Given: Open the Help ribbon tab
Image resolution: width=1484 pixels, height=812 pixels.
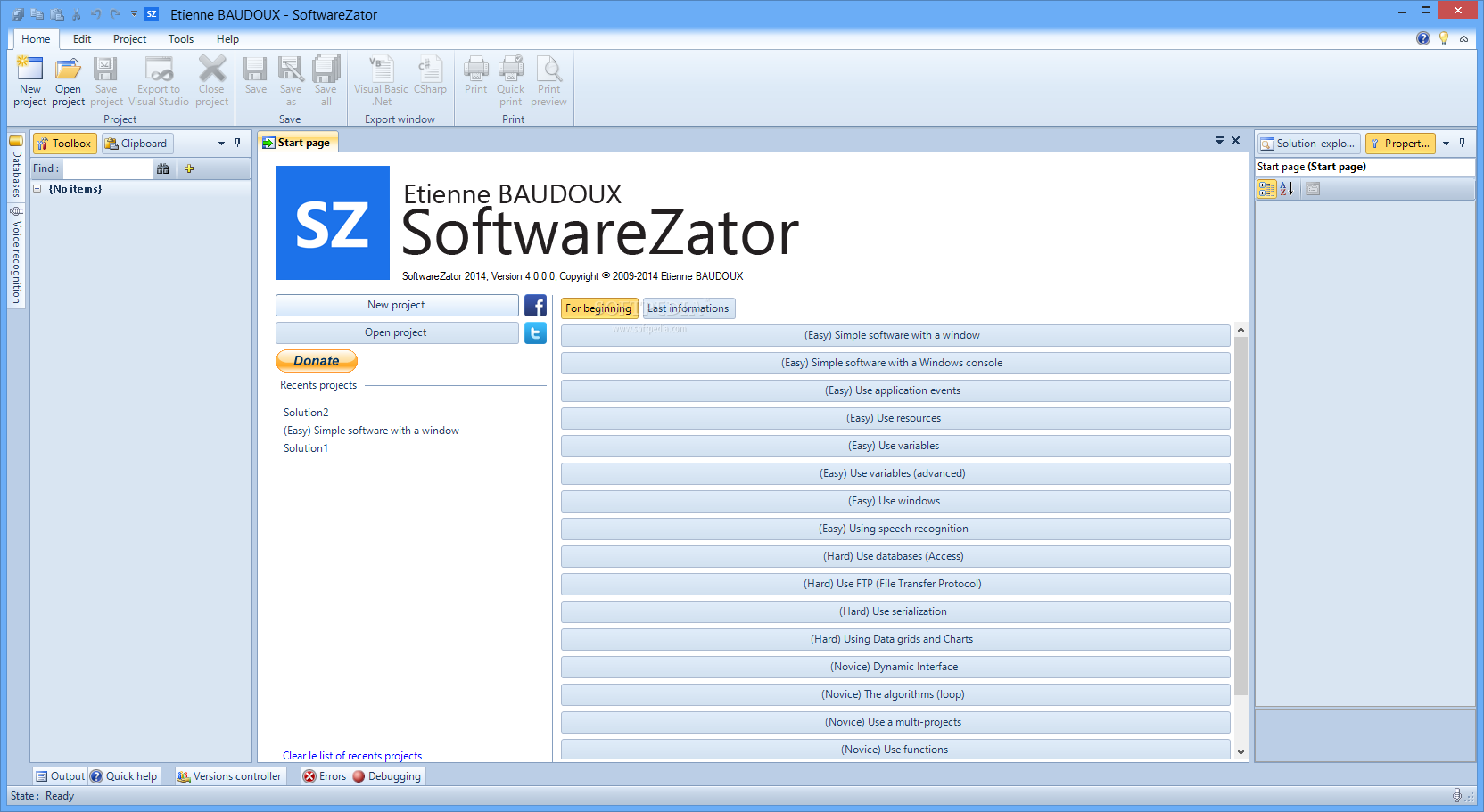Looking at the screenshot, I should 227,39.
